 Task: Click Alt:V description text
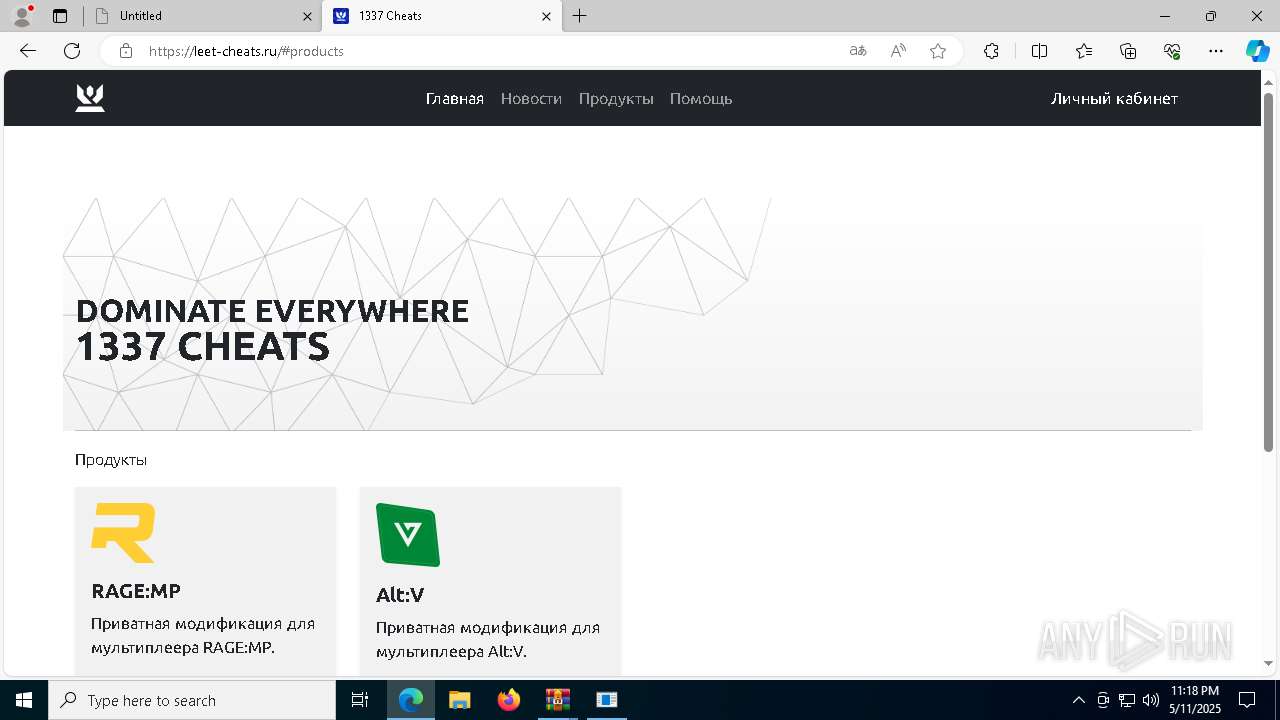point(488,640)
